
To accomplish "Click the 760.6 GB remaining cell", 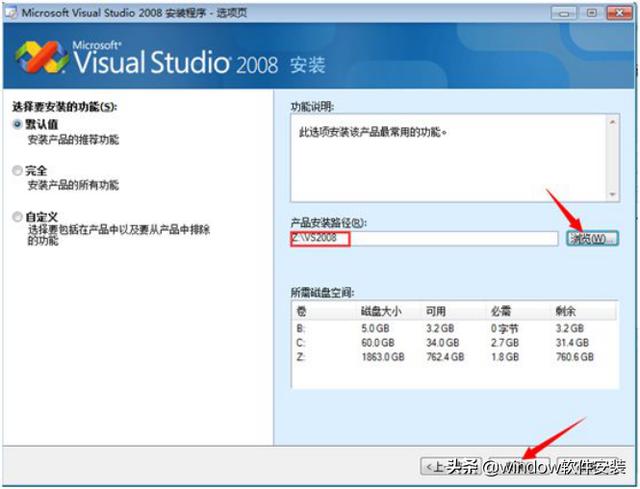I will pos(574,357).
